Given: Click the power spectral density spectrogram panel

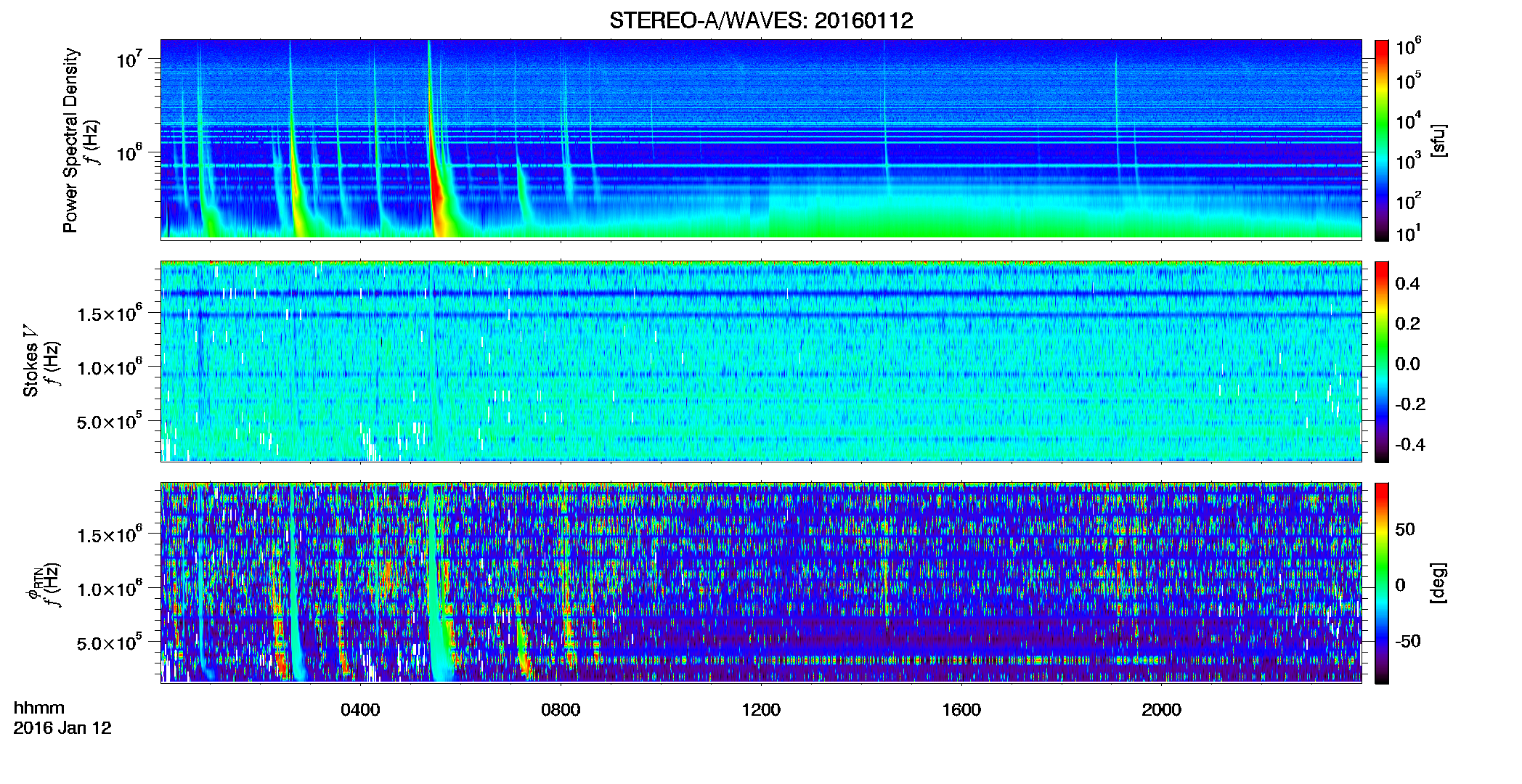Looking at the screenshot, I should (x=761, y=139).
